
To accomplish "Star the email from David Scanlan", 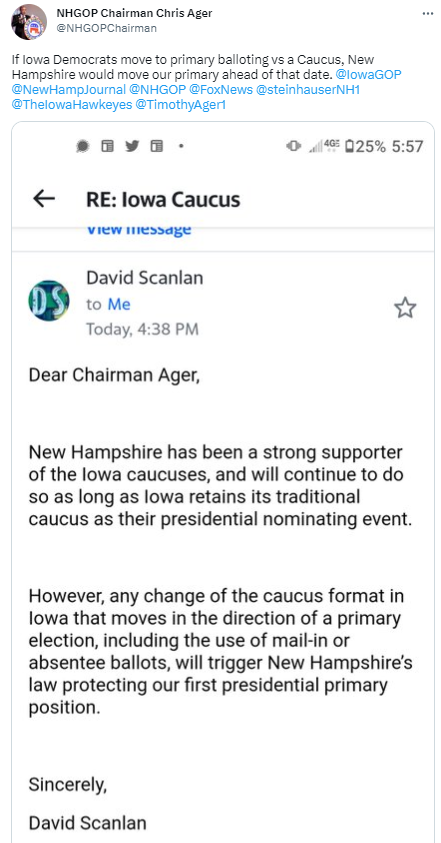I will pos(405,308).
